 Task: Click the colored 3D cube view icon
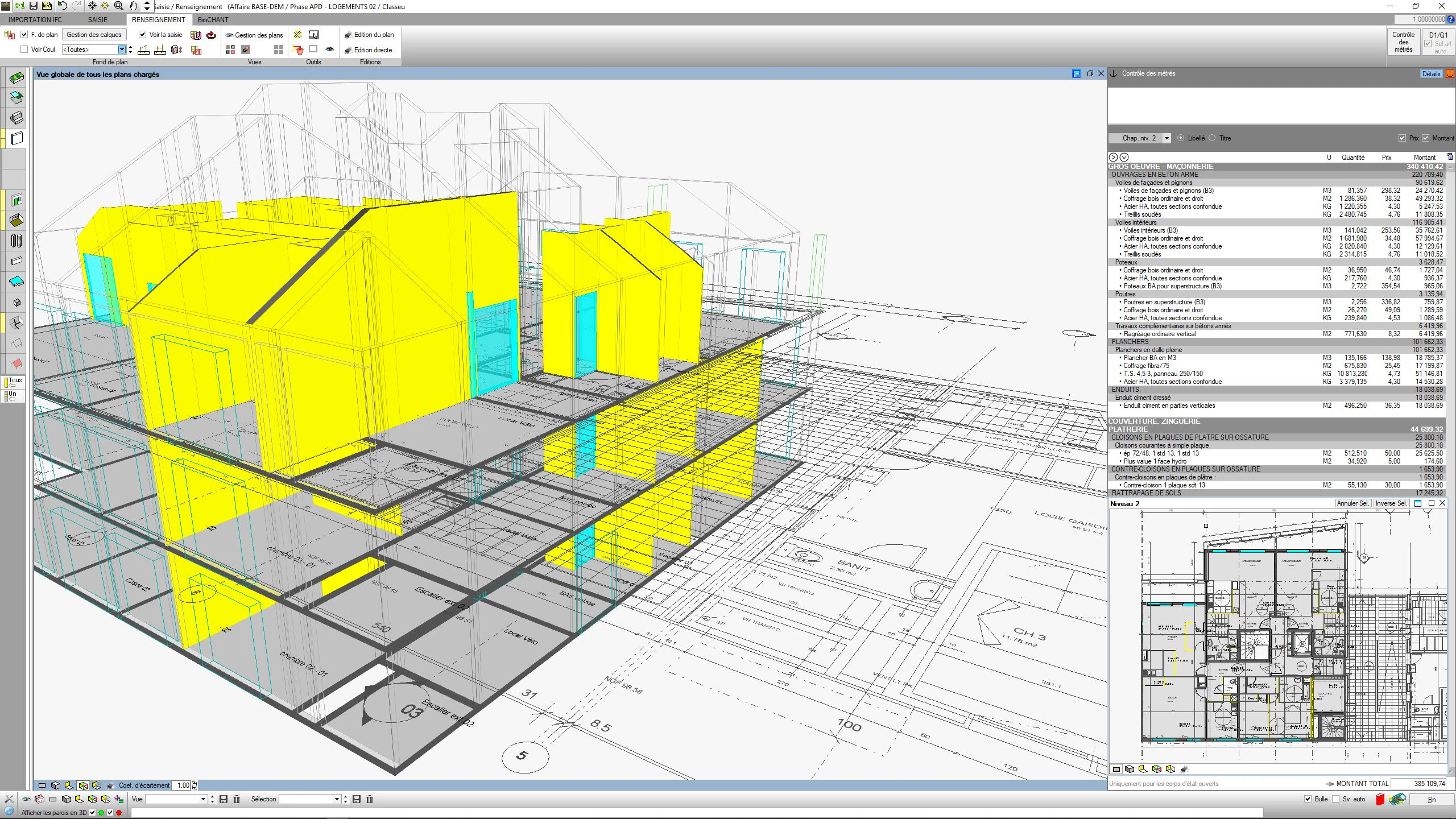(x=84, y=785)
